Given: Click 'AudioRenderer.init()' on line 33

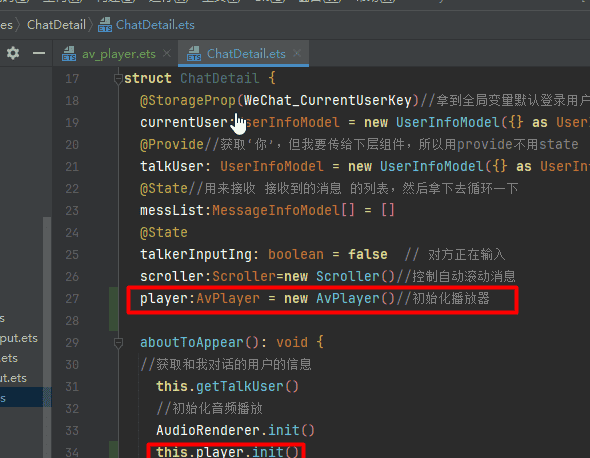Looking at the screenshot, I should click(235, 430).
